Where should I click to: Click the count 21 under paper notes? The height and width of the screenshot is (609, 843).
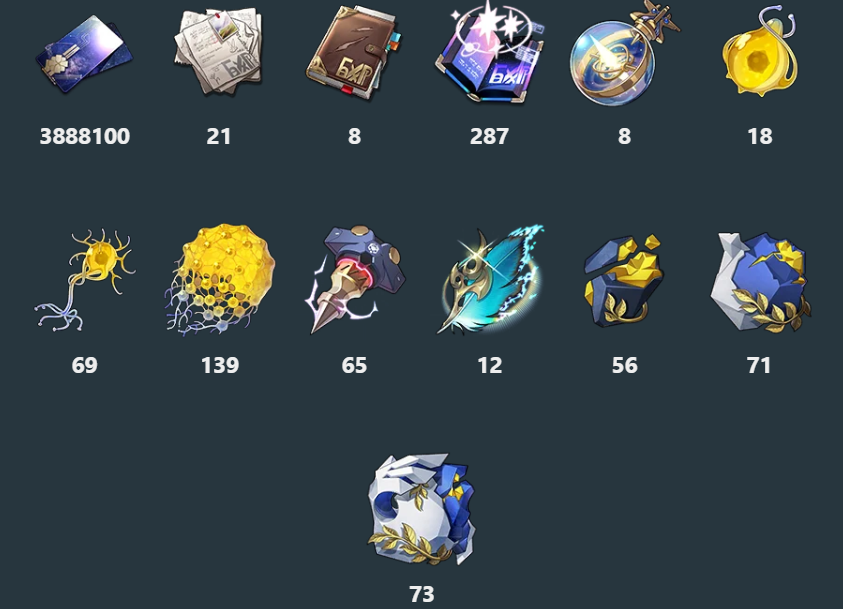pyautogui.click(x=219, y=136)
